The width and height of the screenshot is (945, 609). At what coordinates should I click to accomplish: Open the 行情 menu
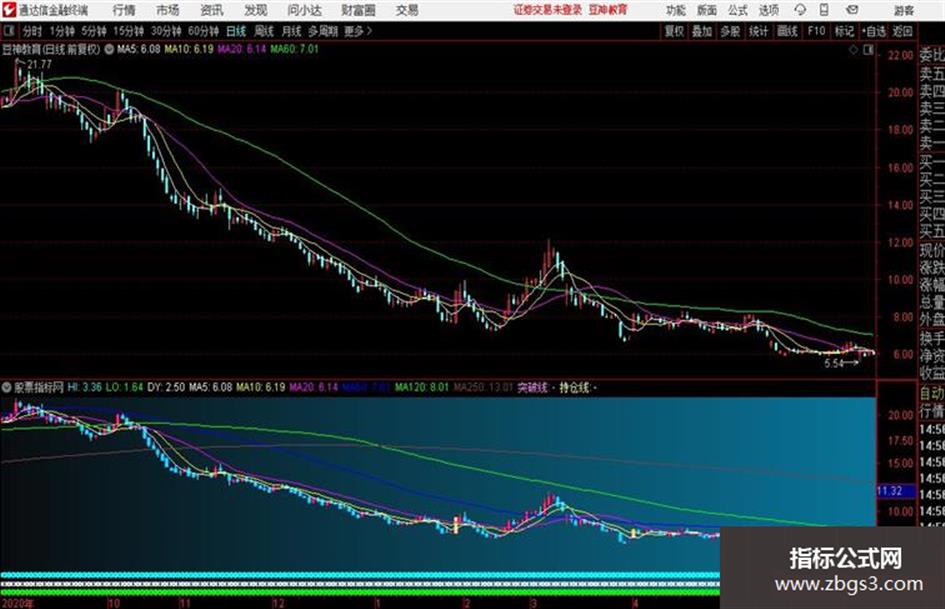124,10
